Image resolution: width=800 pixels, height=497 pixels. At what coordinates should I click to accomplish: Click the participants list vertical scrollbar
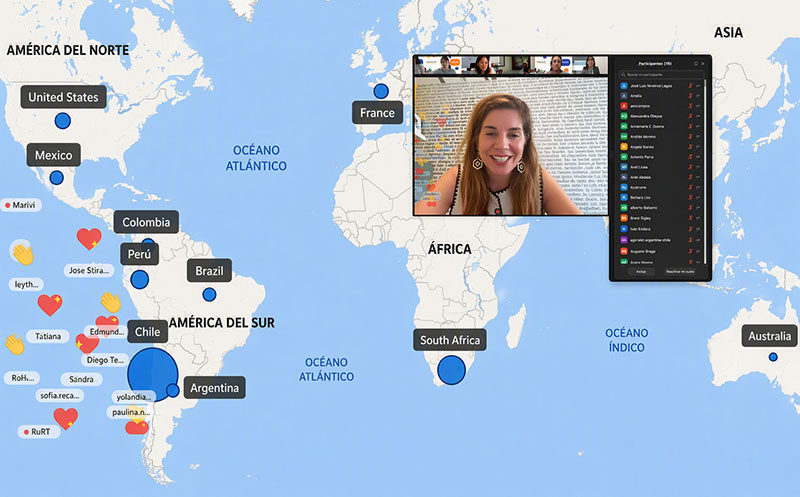point(705,171)
